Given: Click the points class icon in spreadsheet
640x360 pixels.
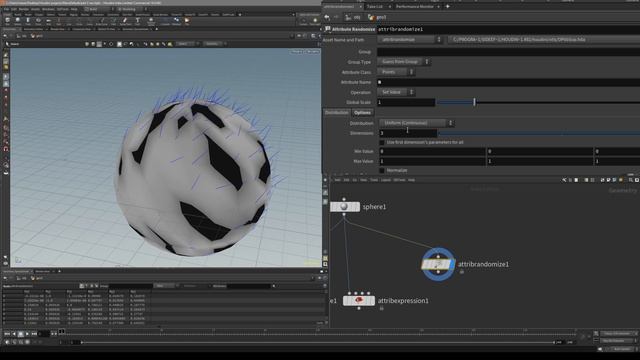Looking at the screenshot, I should coord(82,286).
